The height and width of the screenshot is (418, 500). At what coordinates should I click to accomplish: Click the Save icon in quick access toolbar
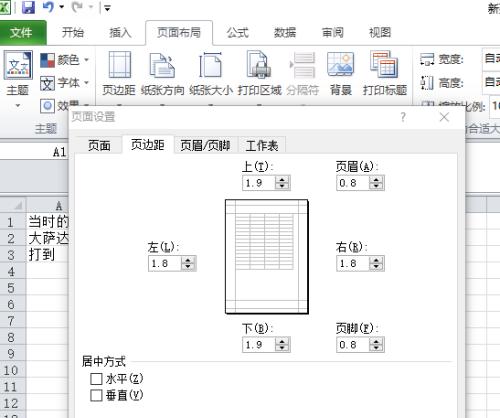click(x=28, y=7)
